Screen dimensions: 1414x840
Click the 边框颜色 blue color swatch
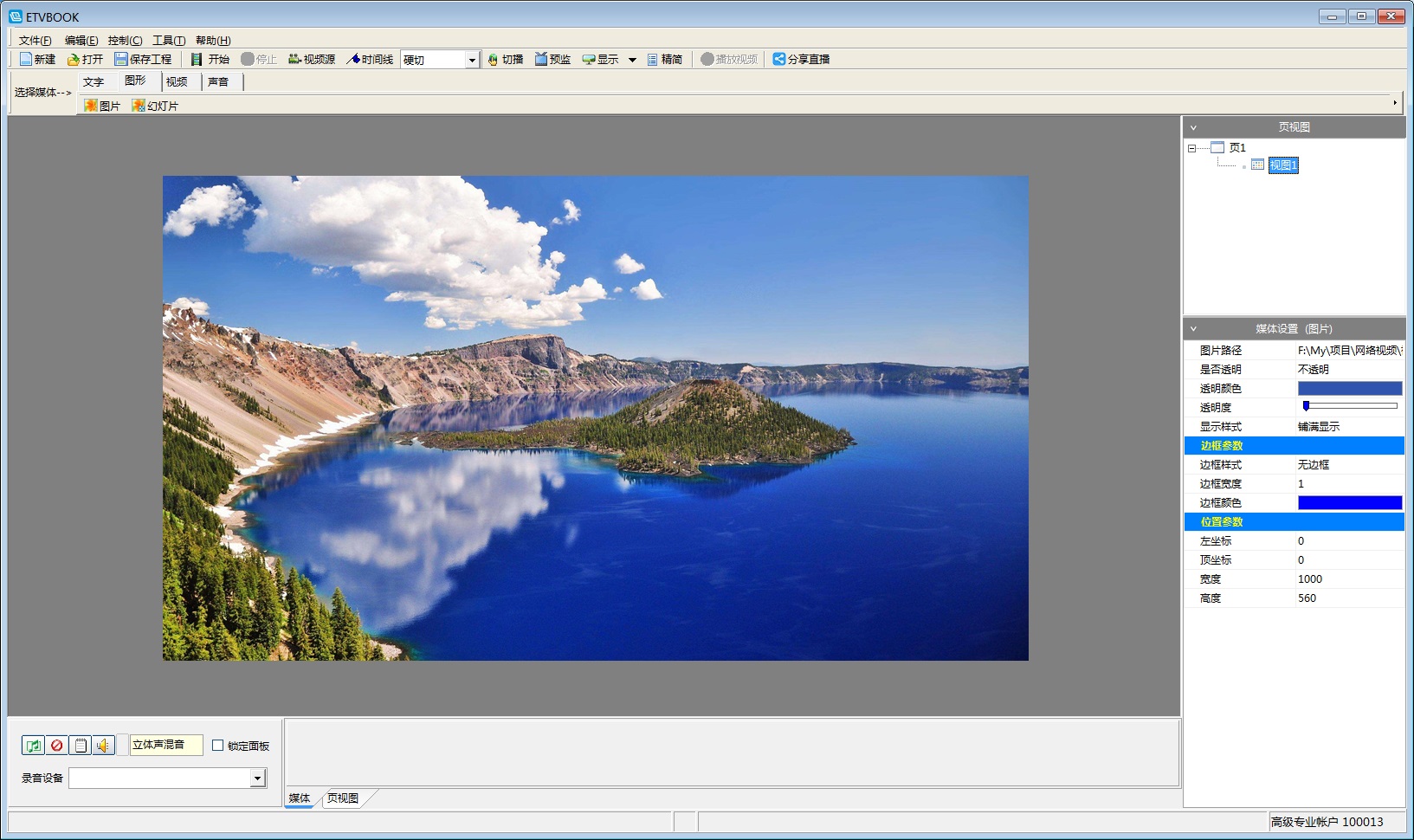[x=1350, y=503]
